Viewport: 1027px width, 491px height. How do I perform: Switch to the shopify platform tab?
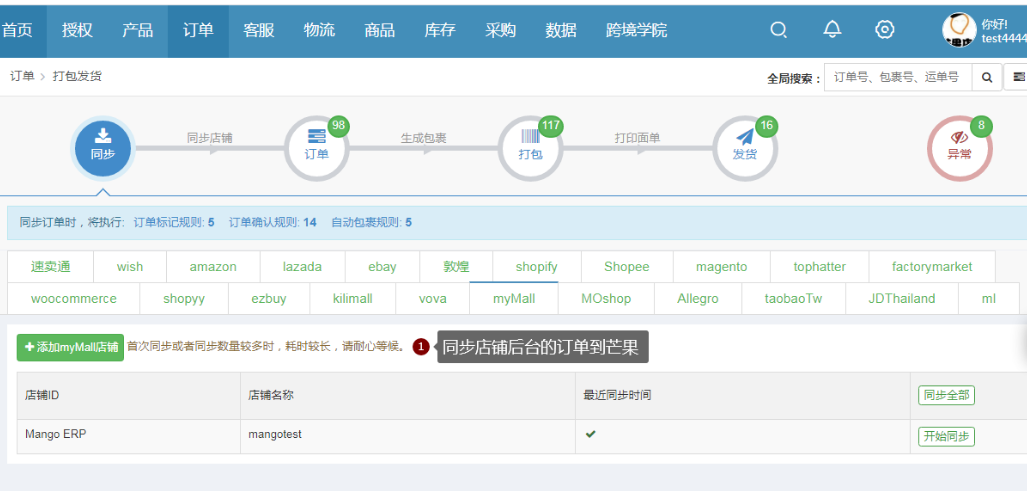click(x=536, y=266)
